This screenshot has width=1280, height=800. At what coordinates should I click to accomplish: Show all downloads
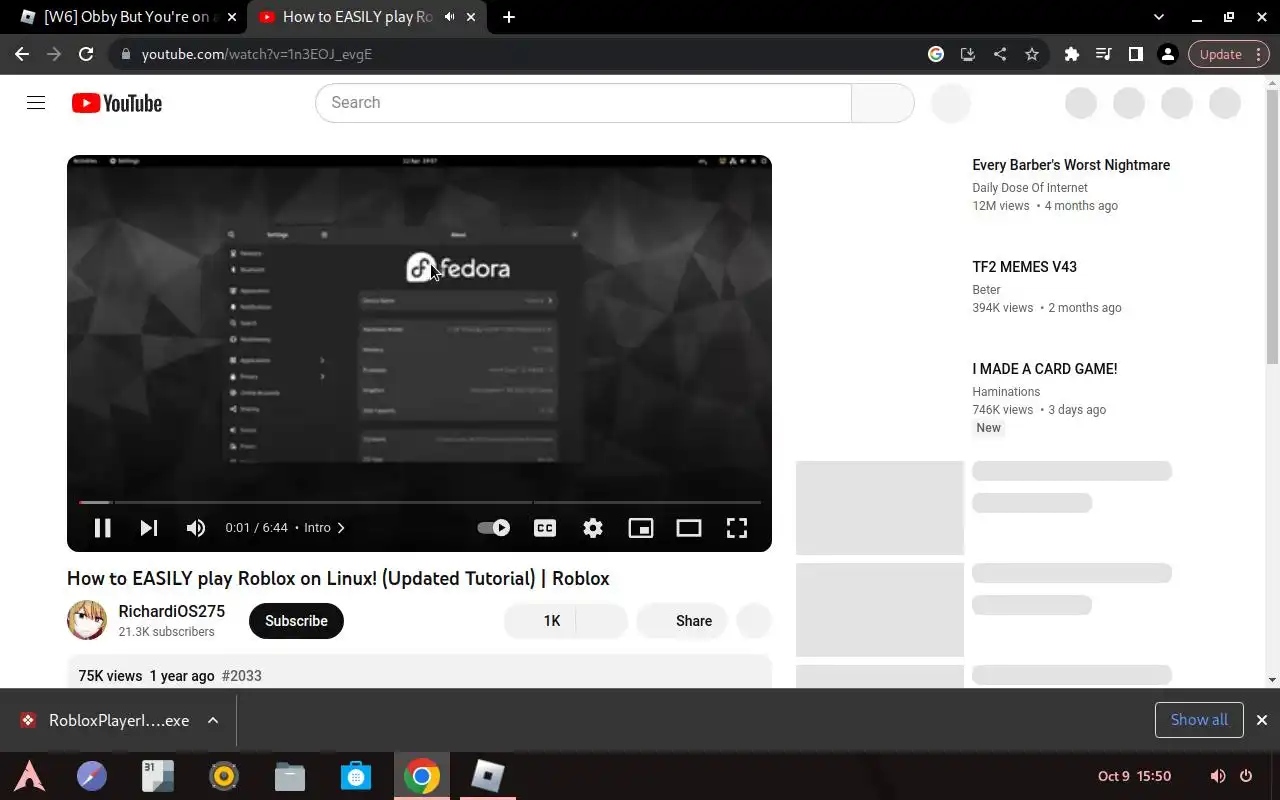(1199, 720)
